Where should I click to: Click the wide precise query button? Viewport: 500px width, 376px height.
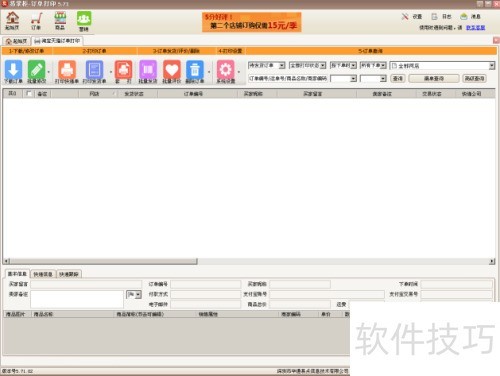434,78
